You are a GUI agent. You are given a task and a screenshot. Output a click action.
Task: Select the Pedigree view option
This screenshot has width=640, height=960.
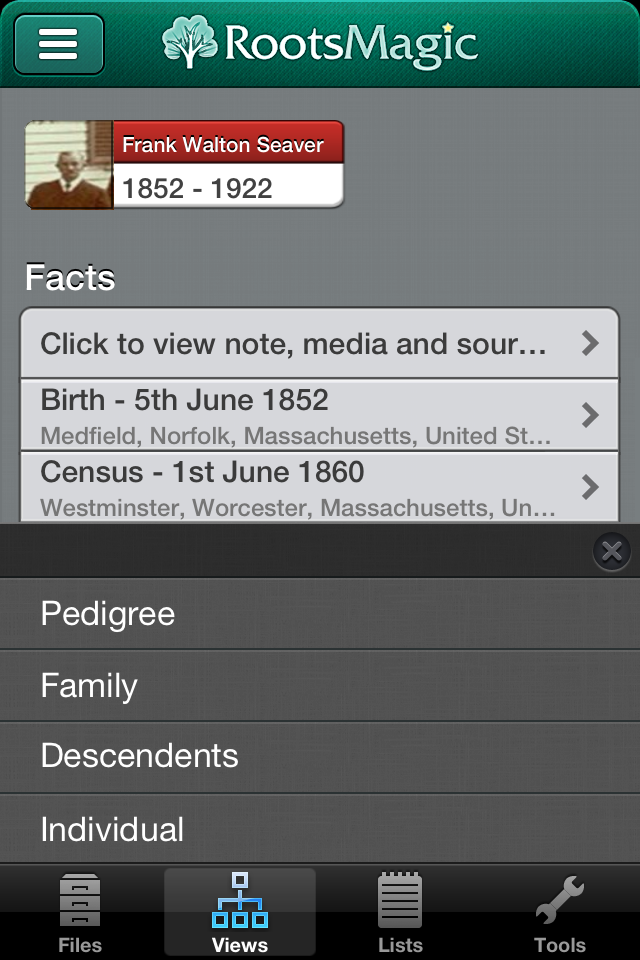click(108, 615)
